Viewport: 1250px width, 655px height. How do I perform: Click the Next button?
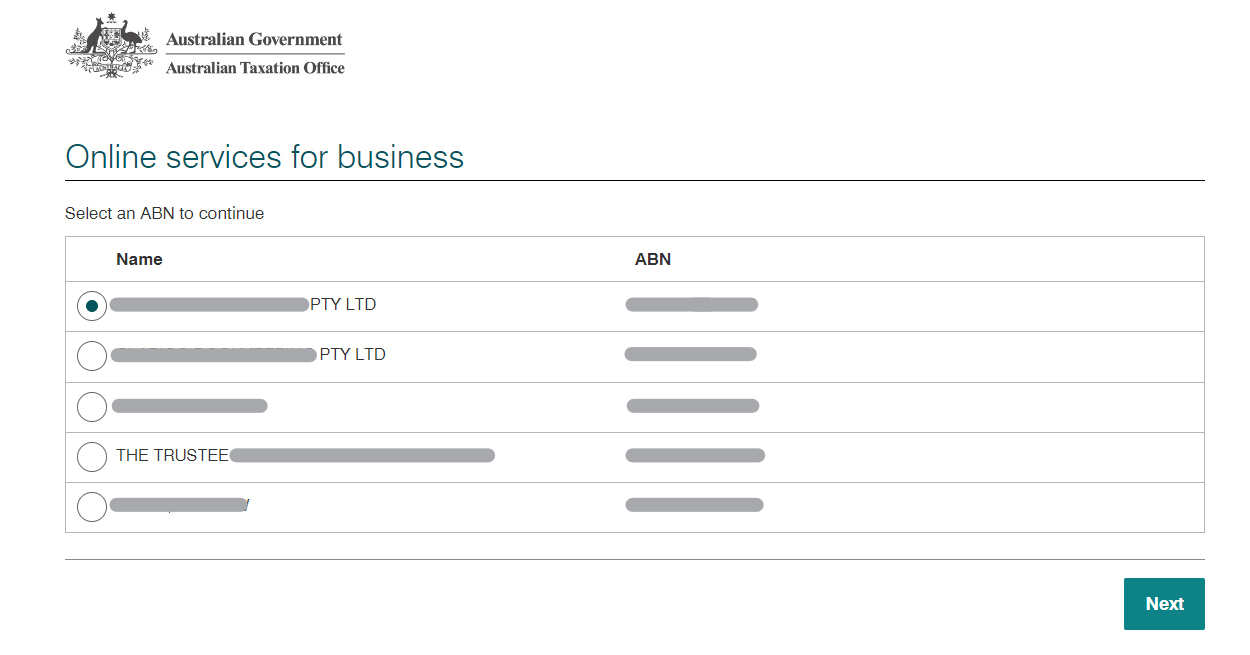(x=1163, y=604)
